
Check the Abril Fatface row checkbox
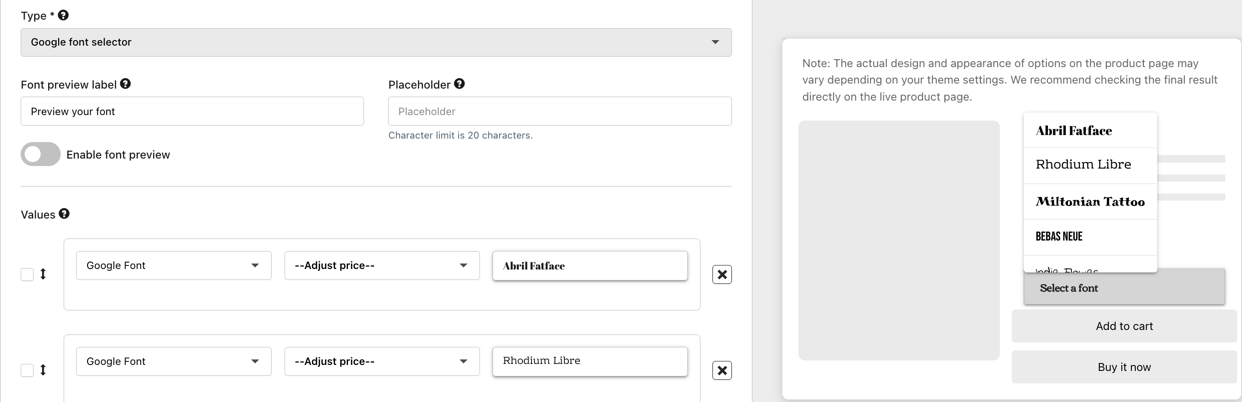(27, 274)
